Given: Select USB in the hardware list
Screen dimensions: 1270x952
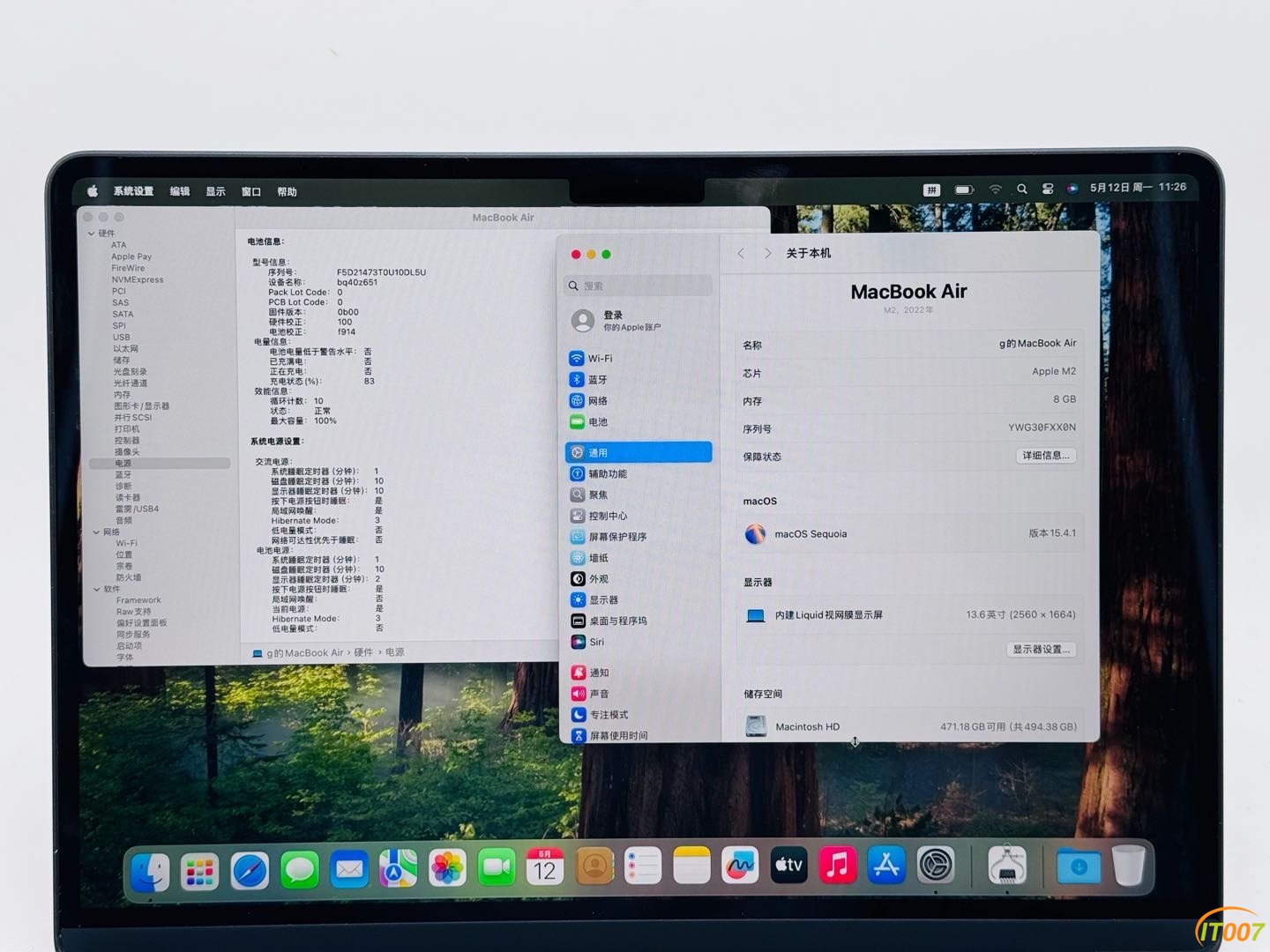Looking at the screenshot, I should tap(122, 337).
